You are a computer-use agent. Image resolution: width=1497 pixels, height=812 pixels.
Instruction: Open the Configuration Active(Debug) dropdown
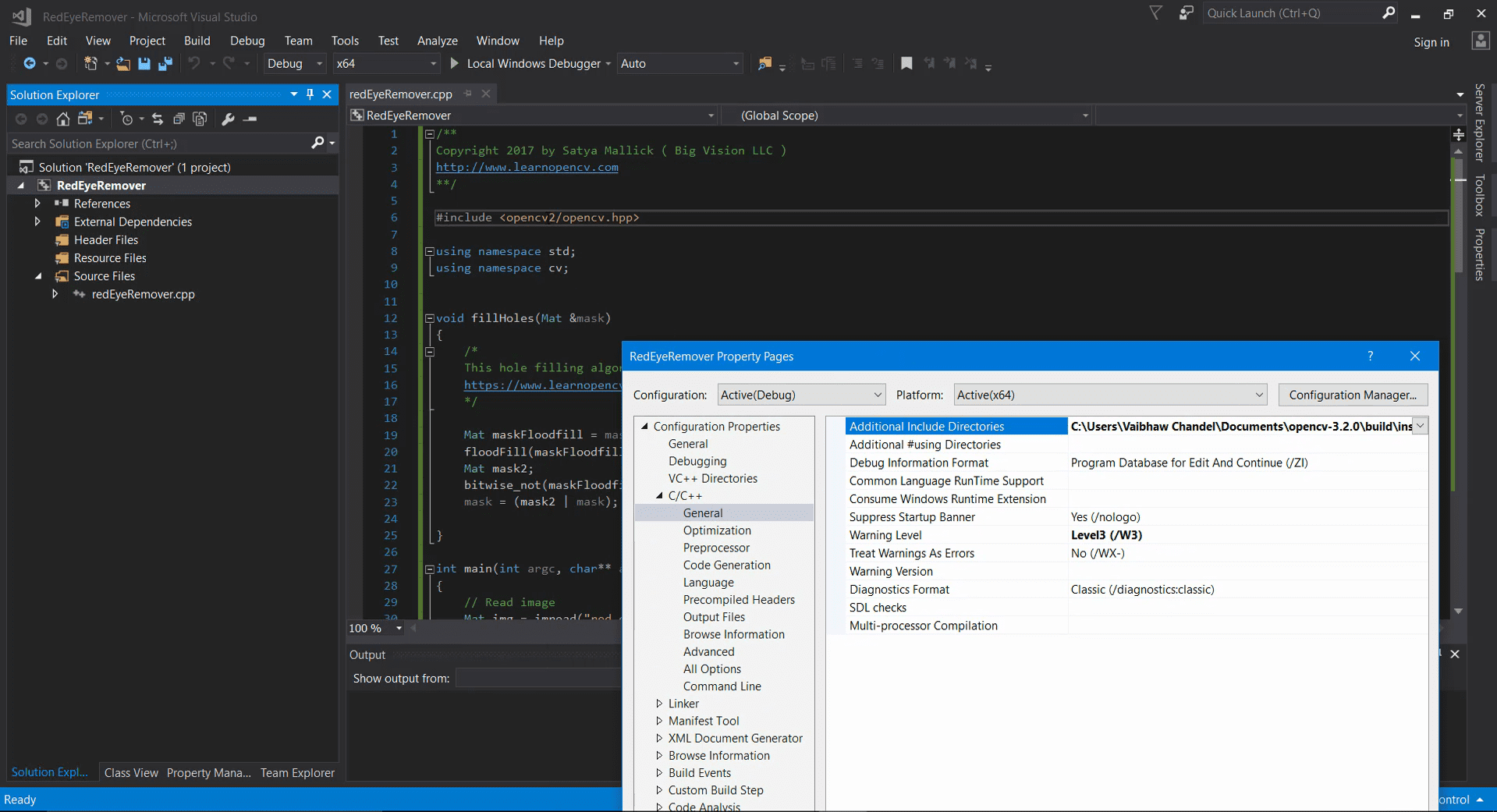click(801, 395)
